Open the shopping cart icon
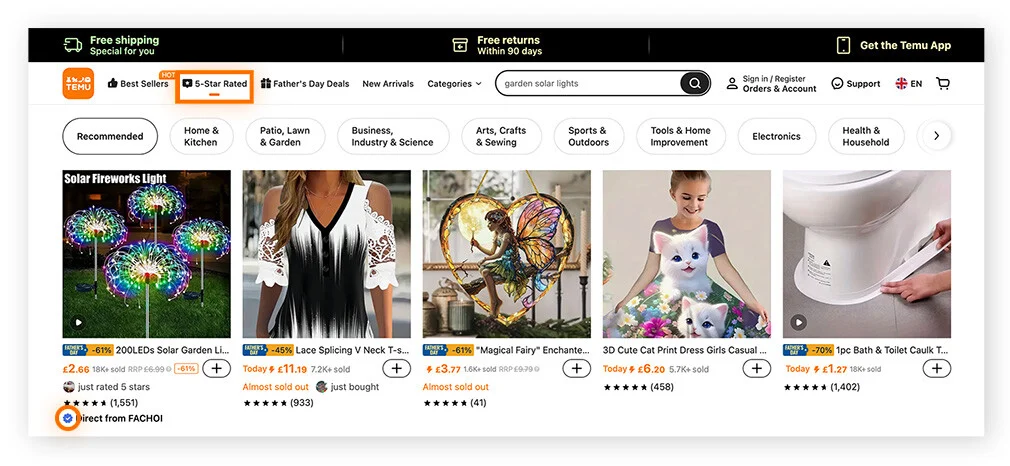The width and height of the screenshot is (1010, 466). coord(942,84)
